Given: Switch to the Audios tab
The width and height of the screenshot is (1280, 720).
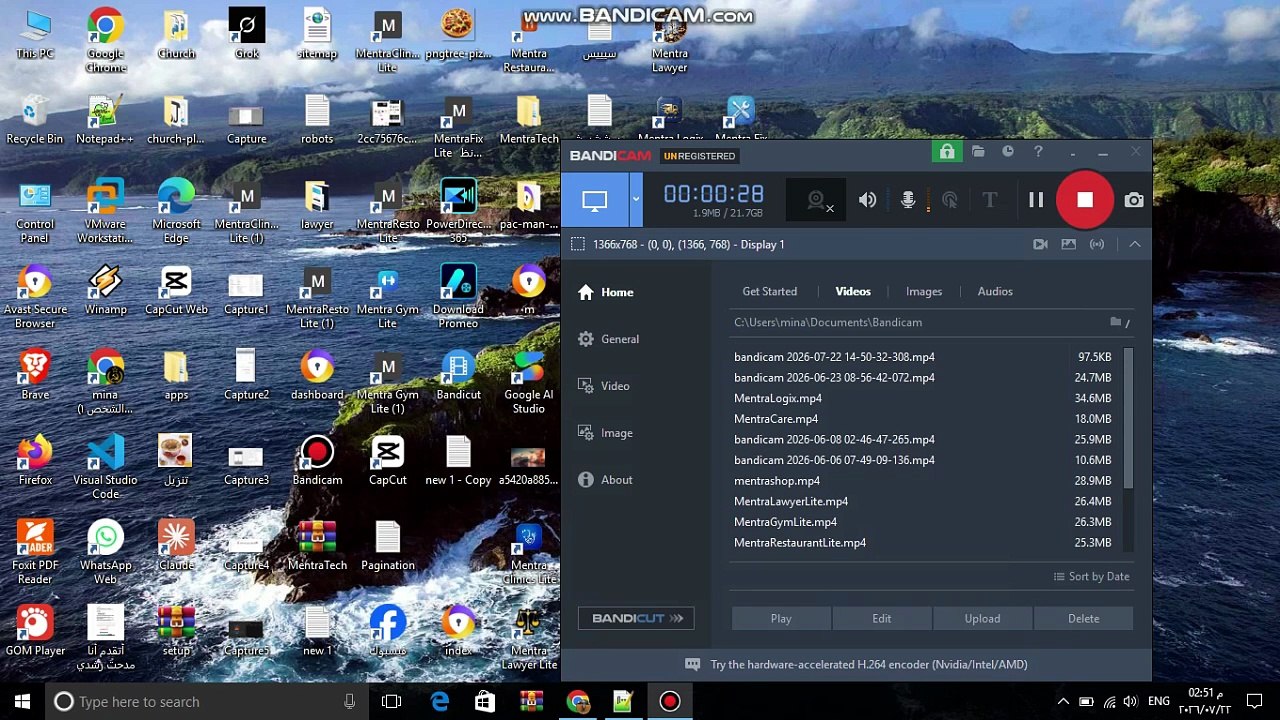Looking at the screenshot, I should (x=995, y=291).
